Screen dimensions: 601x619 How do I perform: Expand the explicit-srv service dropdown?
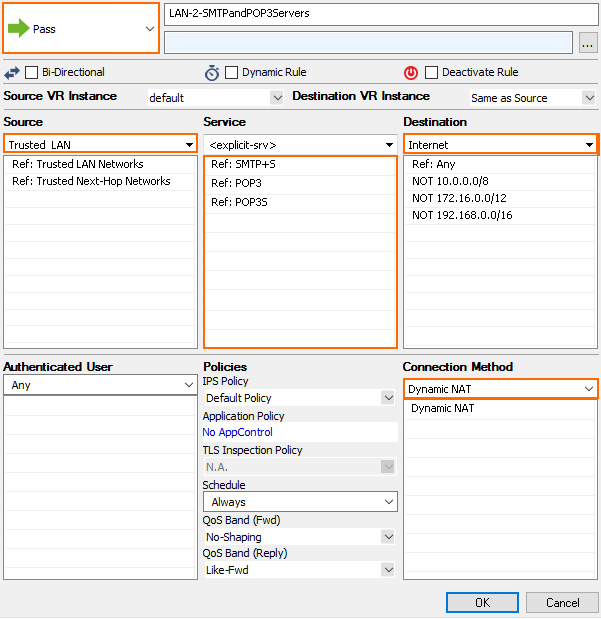pos(300,145)
